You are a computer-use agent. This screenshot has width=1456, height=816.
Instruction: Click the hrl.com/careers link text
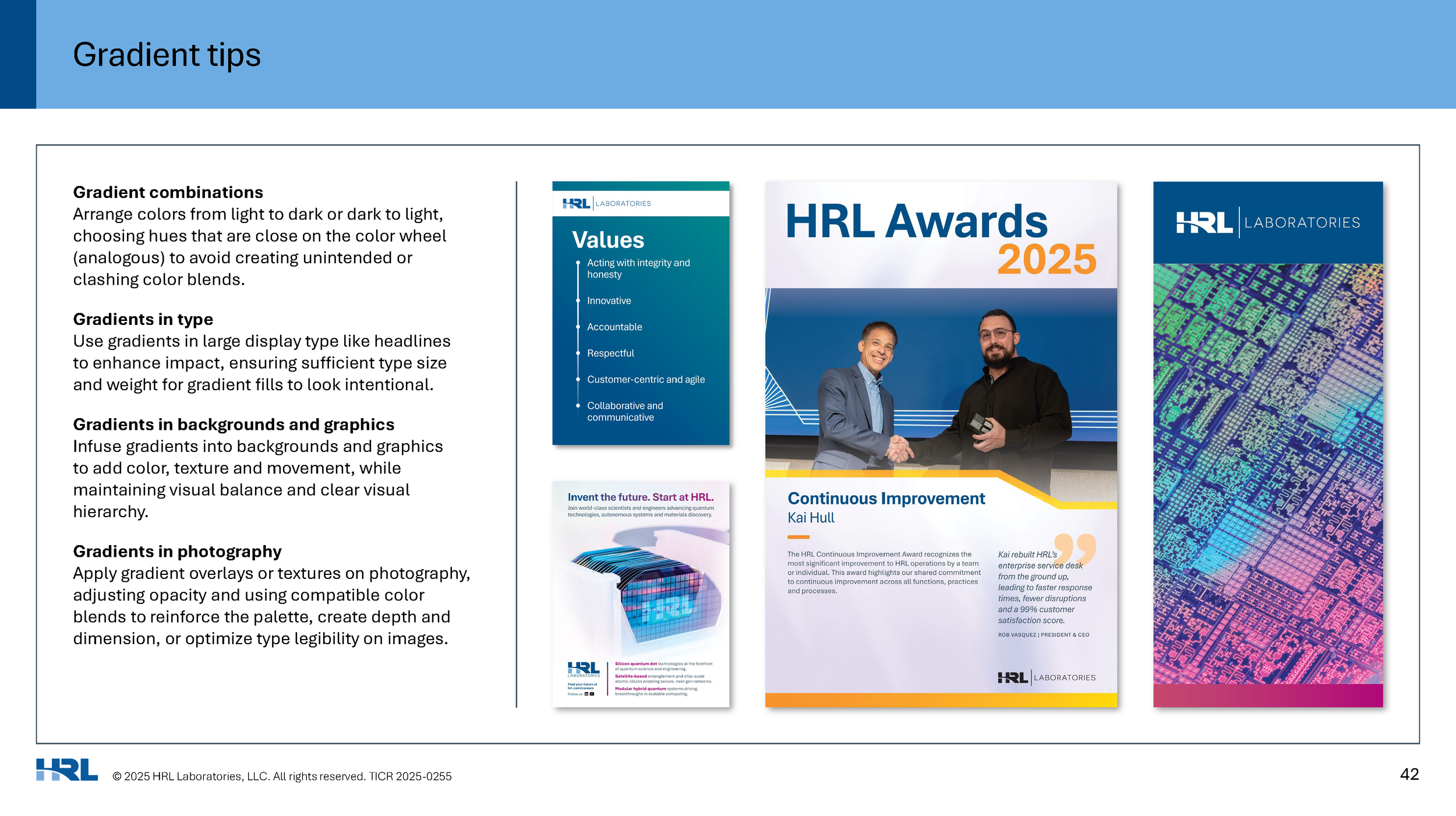click(581, 688)
